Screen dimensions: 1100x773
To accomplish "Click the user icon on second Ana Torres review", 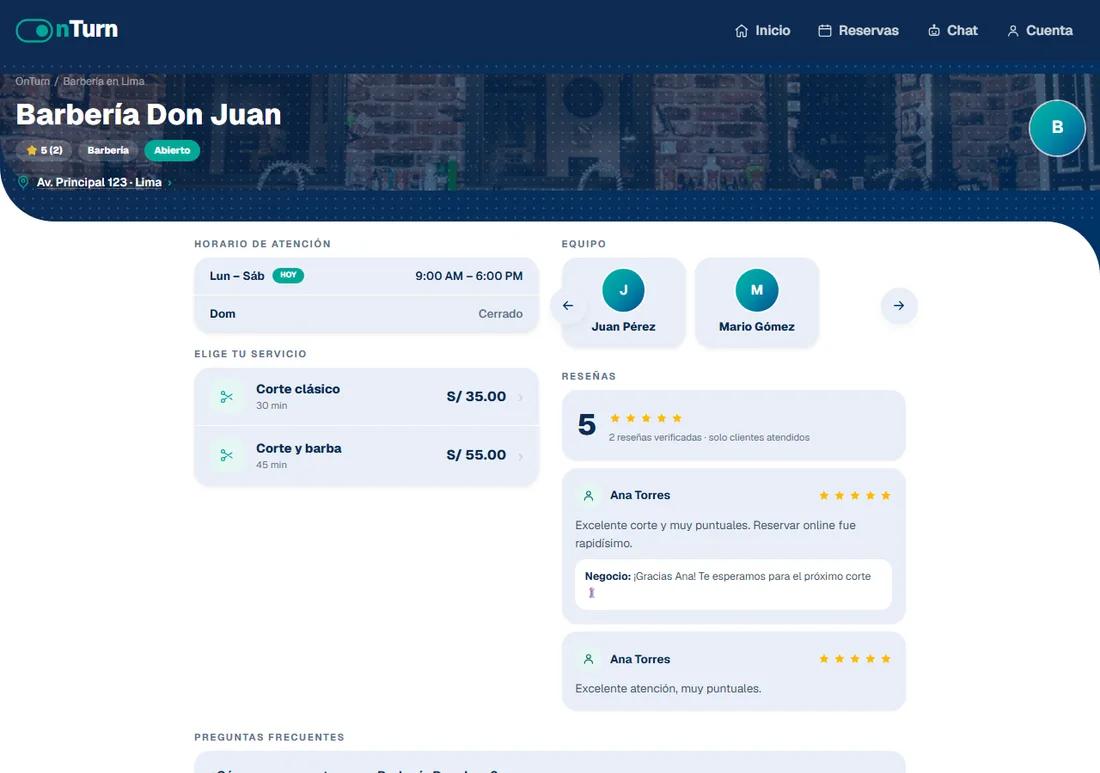I will coord(589,659).
